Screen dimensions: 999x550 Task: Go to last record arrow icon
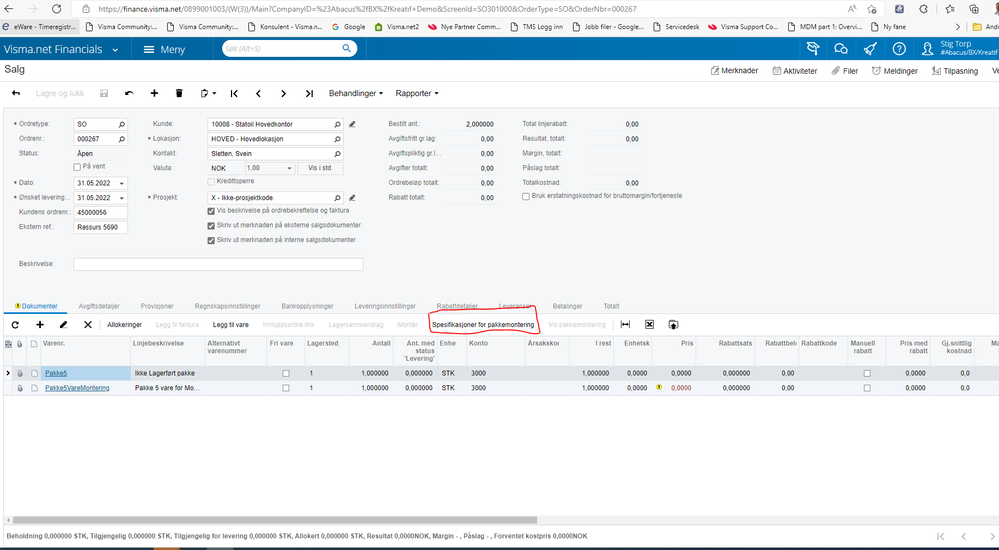point(309,93)
